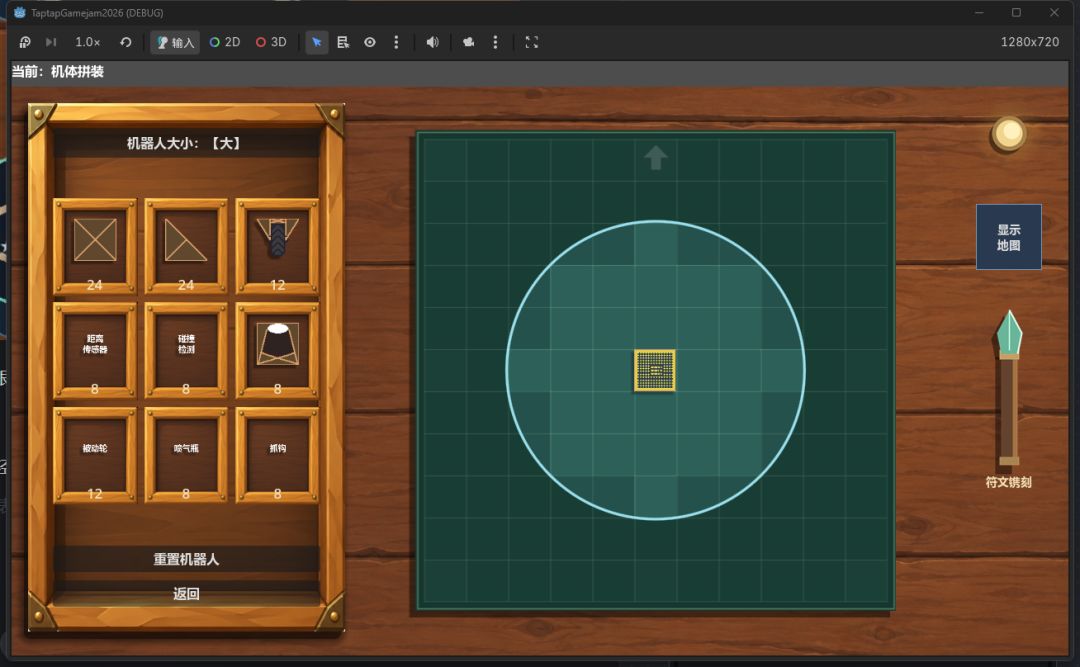Viewport: 1080px width, 667px height.
Task: Click the 1.0× game speed value
Action: [x=87, y=42]
